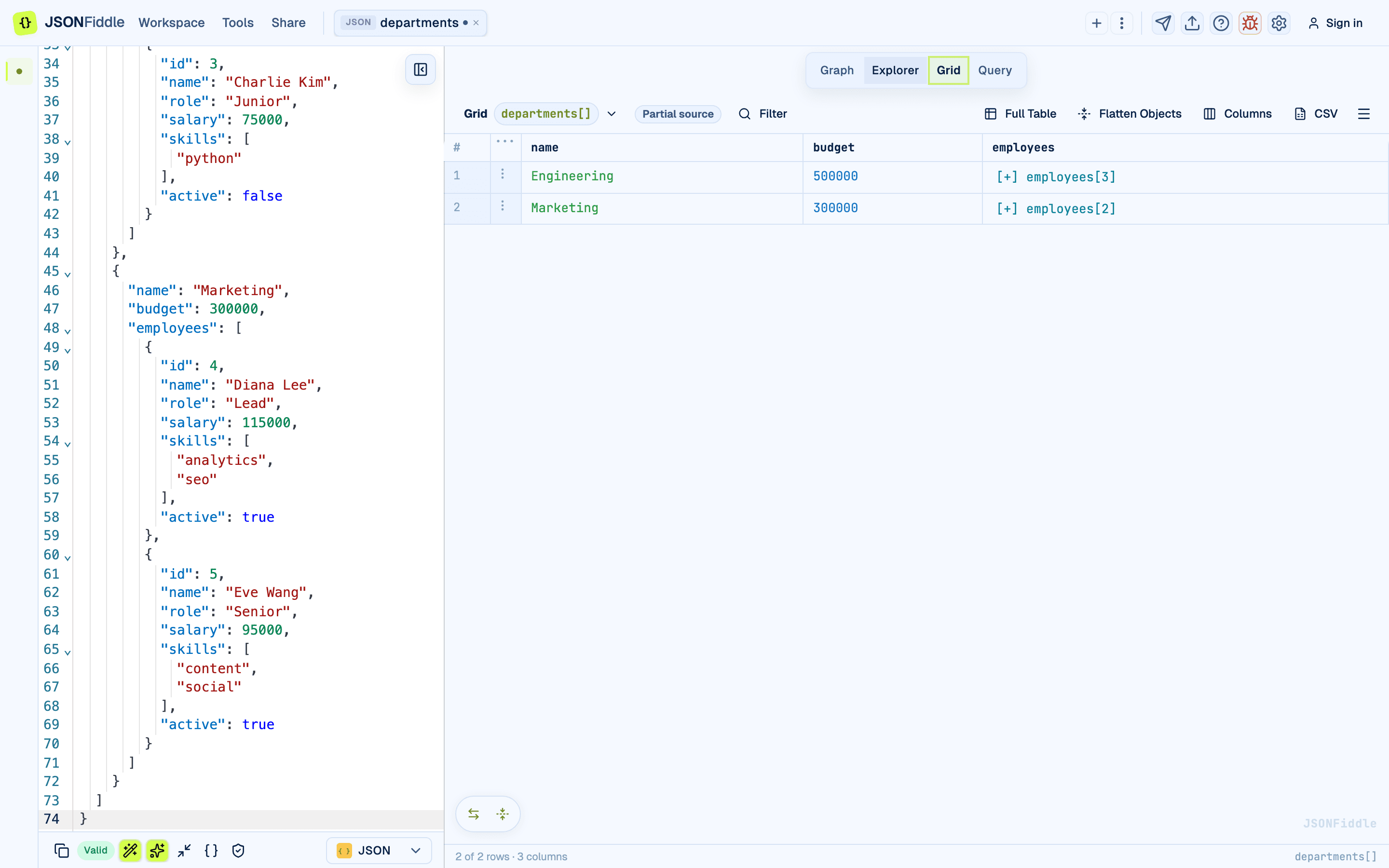Click the red bug report icon
Screen dimensions: 1389x868
click(x=1250, y=23)
